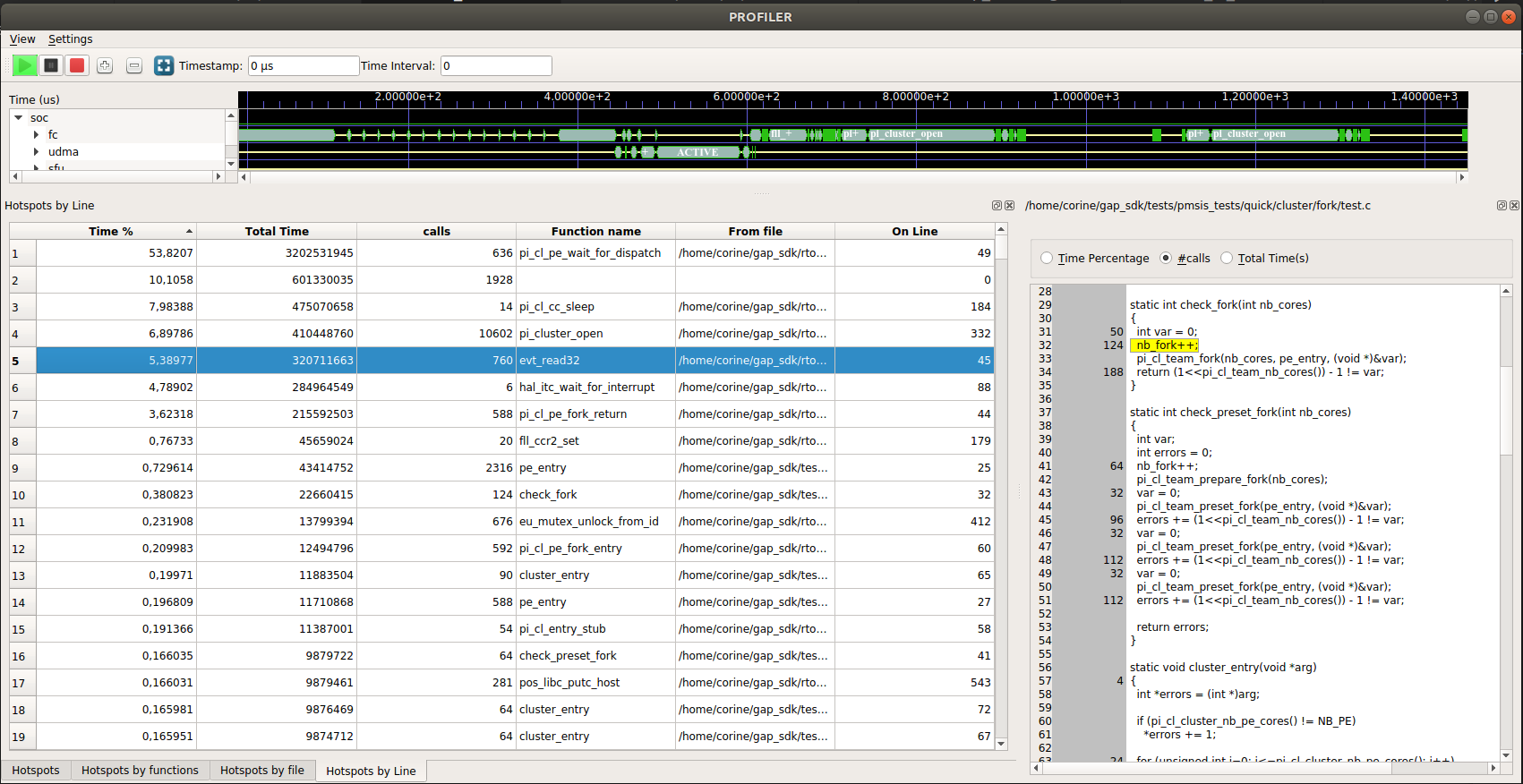Select the Total Time(s) radio button
This screenshot has height=784, width=1523.
pos(1227,258)
